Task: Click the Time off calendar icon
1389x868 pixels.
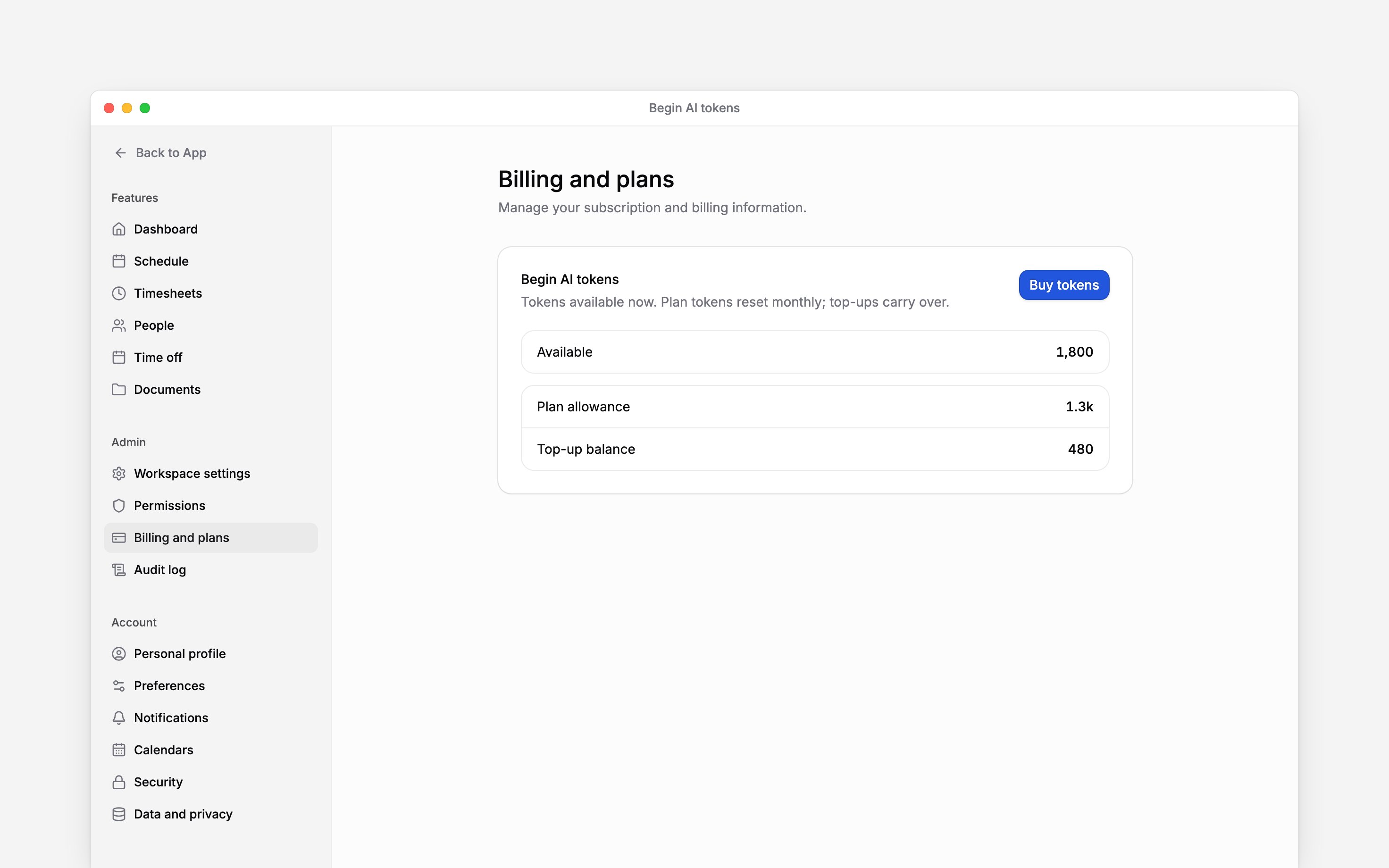Action: 119,358
